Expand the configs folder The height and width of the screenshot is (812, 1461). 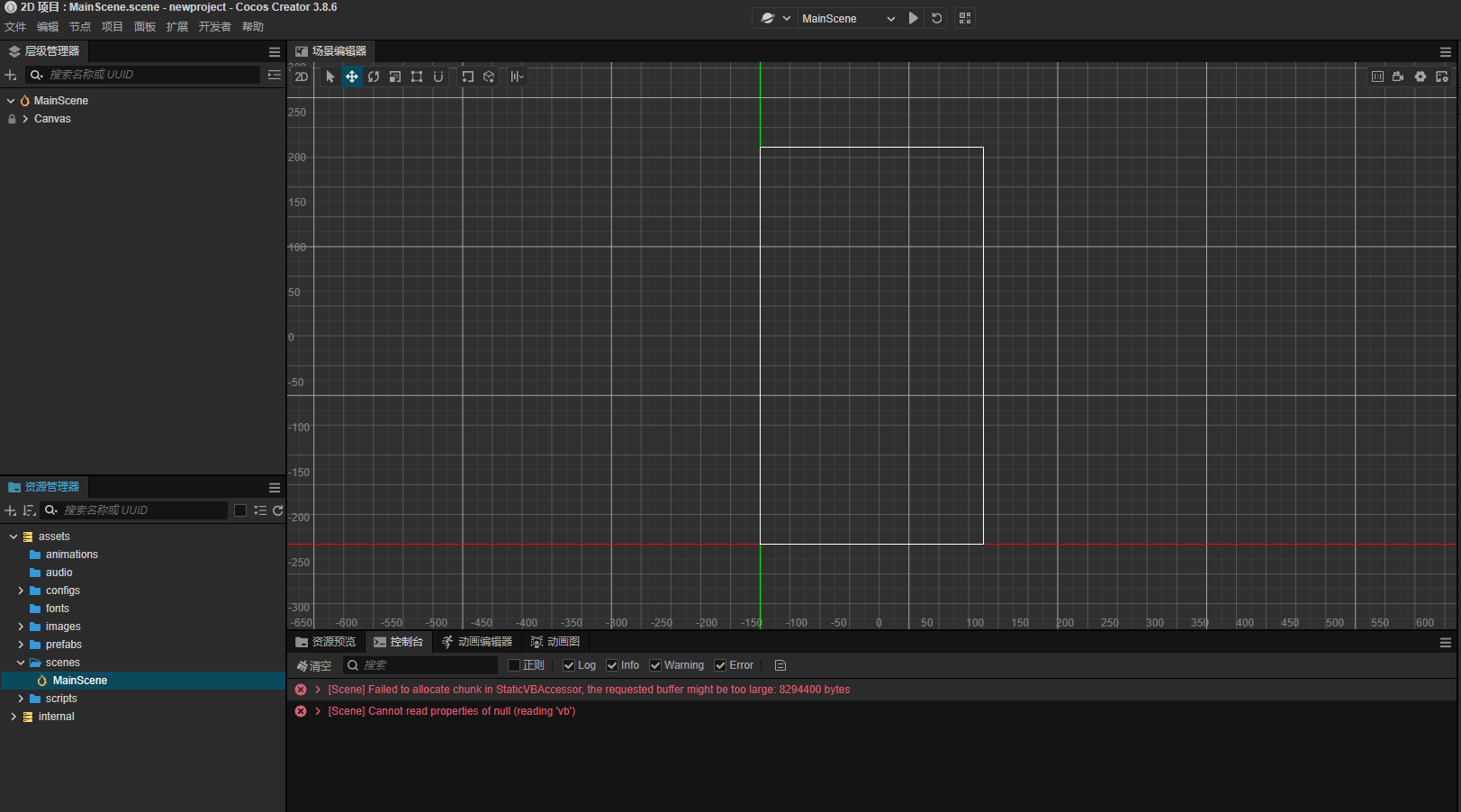coord(21,591)
